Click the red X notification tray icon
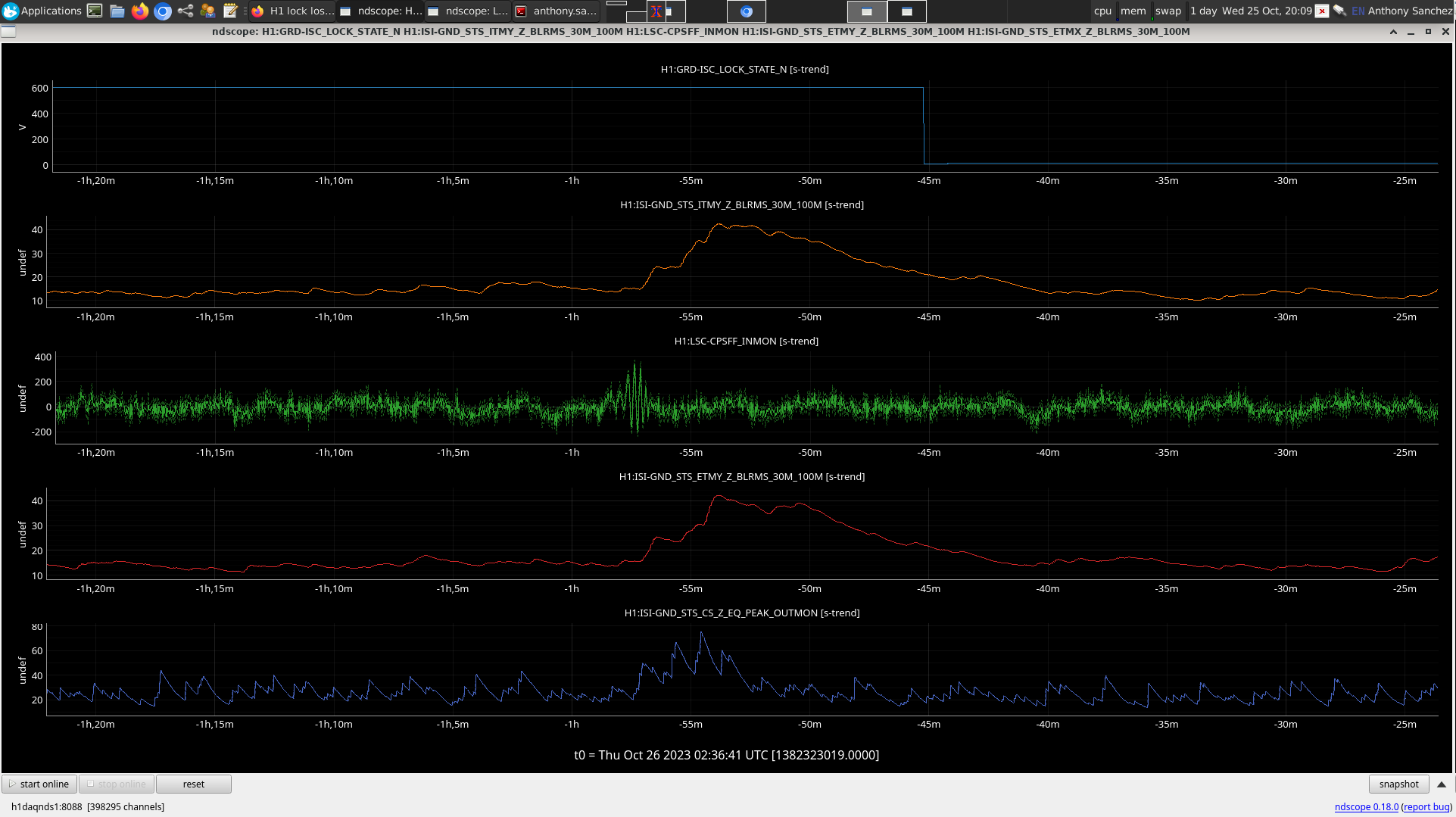The image size is (1456, 817). click(1322, 11)
